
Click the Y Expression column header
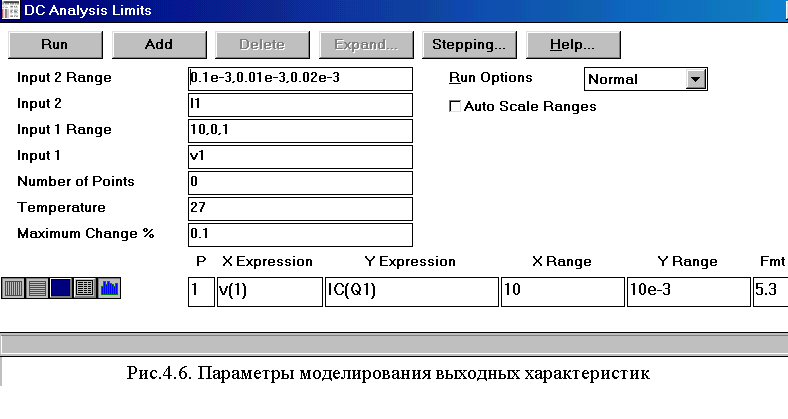pyautogui.click(x=410, y=261)
